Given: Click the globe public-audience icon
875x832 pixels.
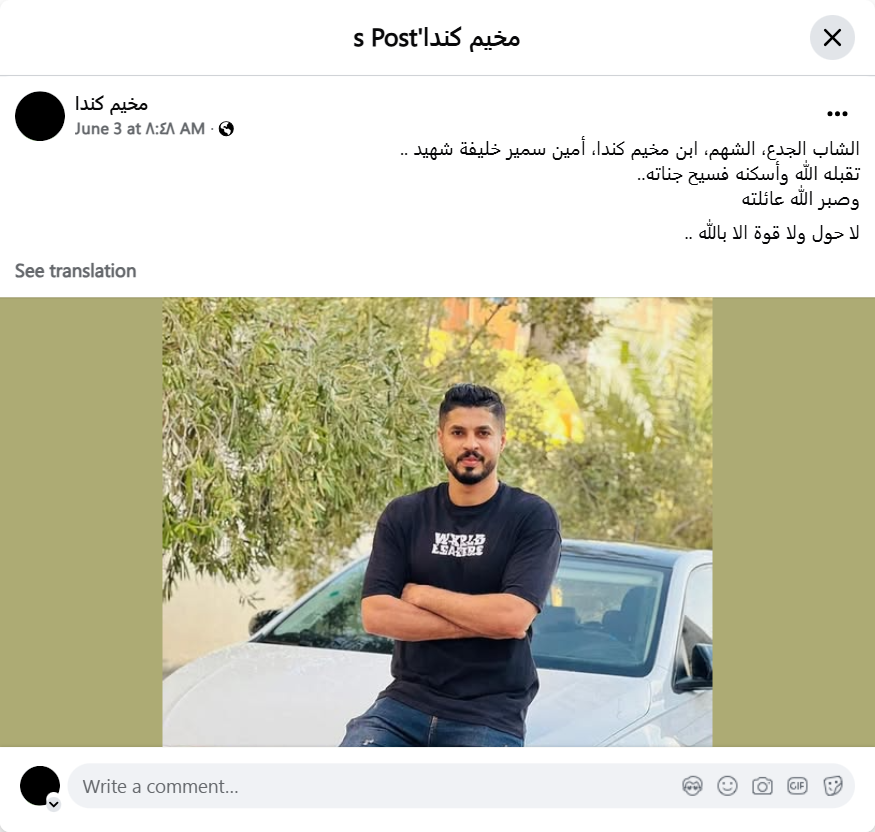Looking at the screenshot, I should point(226,129).
